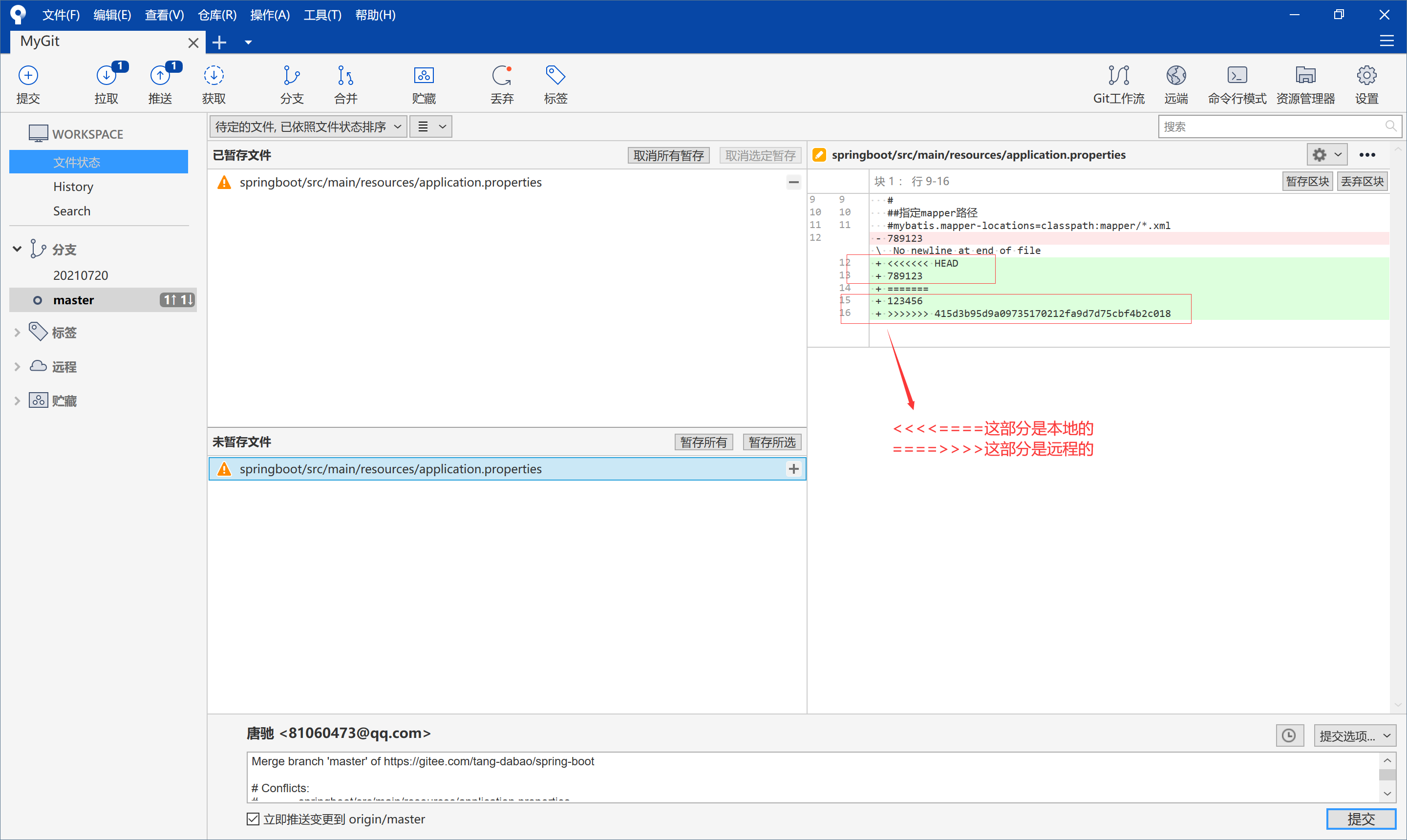Toggle push changes immediately to origin/master checkbox

click(253, 819)
